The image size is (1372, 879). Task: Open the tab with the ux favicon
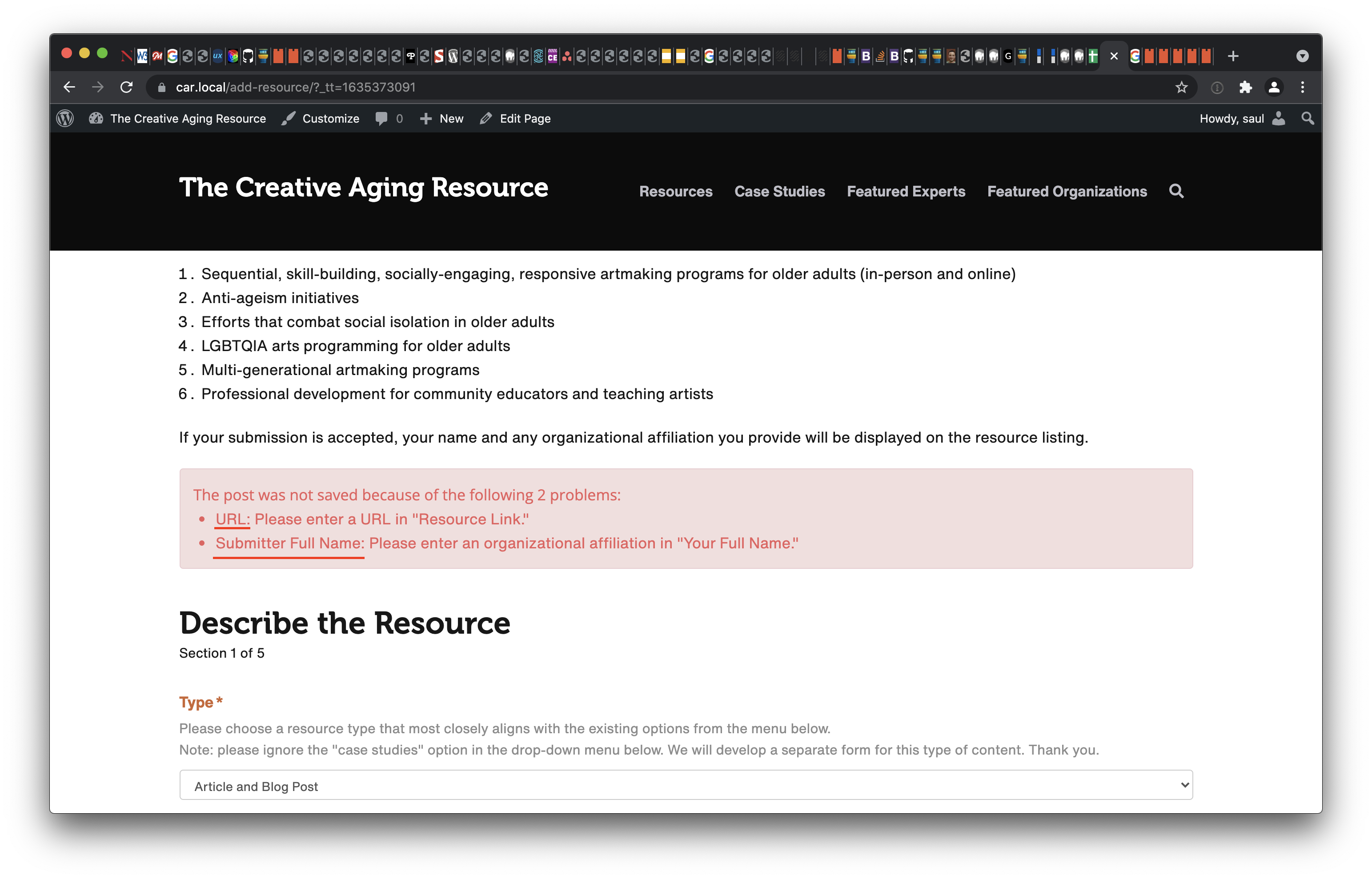click(x=217, y=56)
